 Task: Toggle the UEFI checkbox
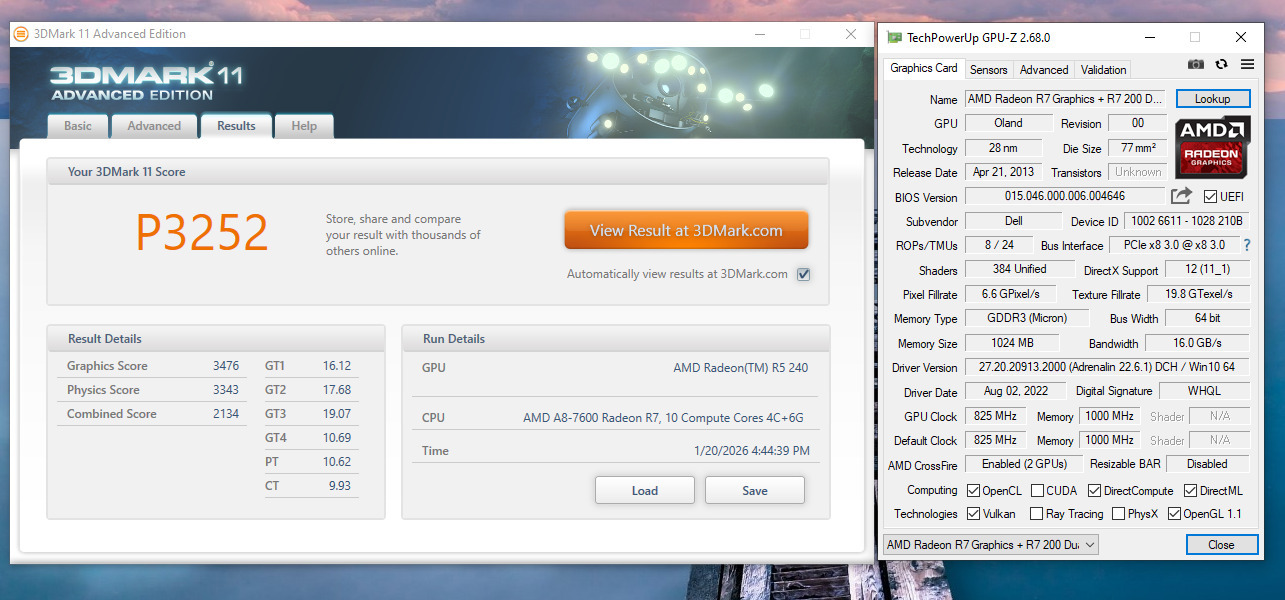pos(1210,197)
